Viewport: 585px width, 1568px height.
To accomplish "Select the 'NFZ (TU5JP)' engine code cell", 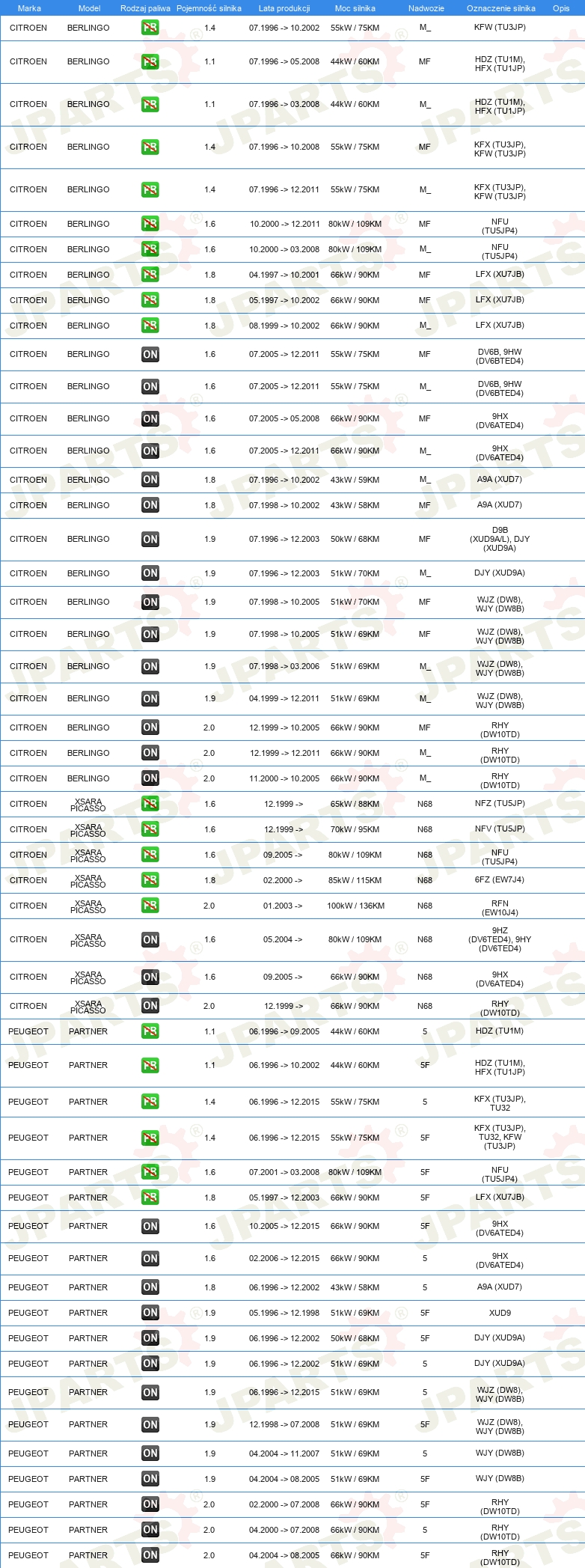I will point(500,804).
